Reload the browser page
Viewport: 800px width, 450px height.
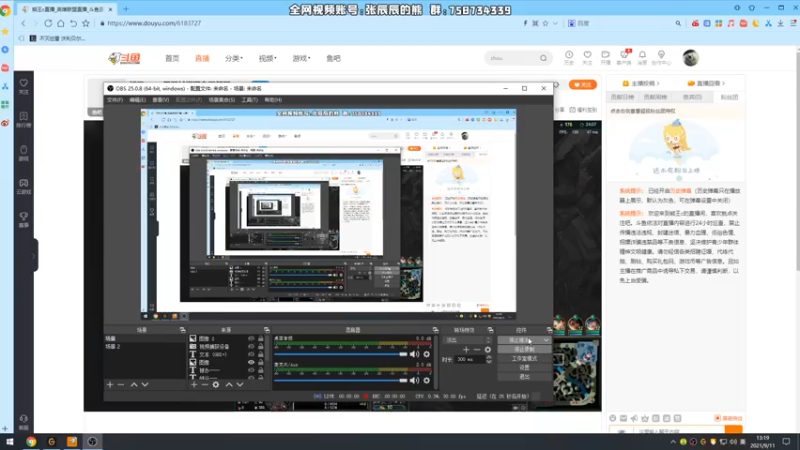48,23
